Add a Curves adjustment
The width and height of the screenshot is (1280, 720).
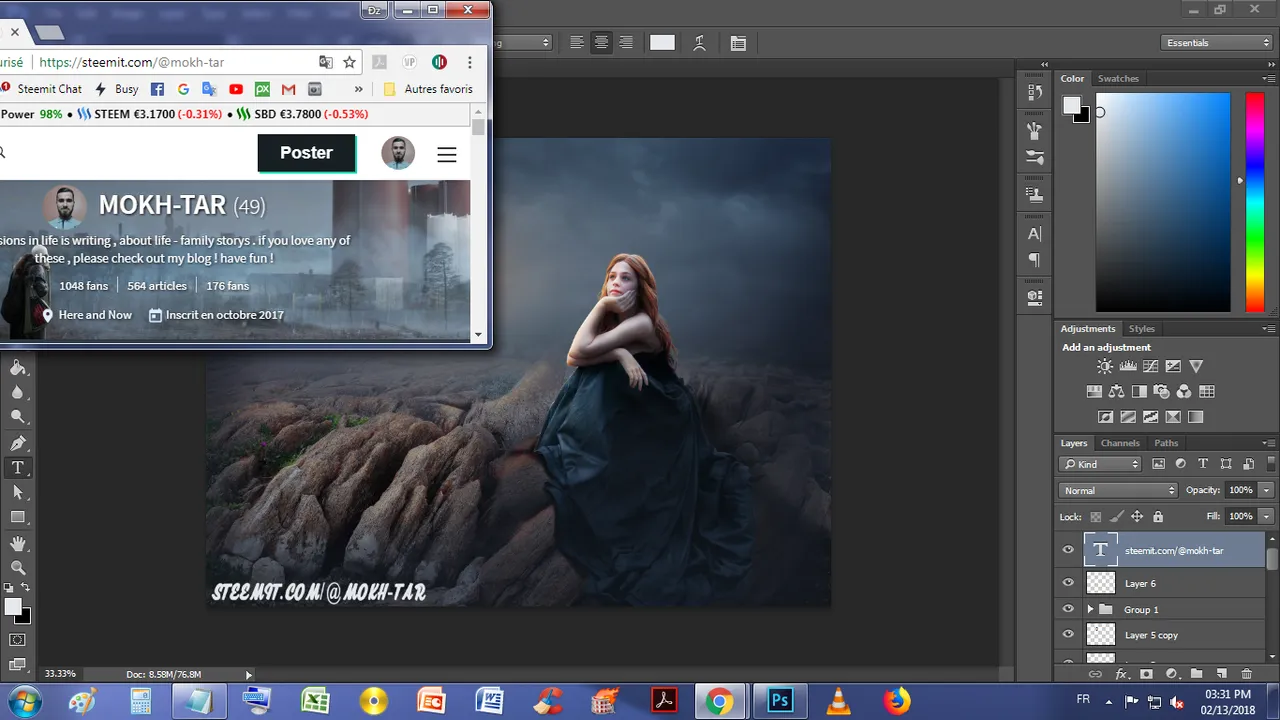1151,367
